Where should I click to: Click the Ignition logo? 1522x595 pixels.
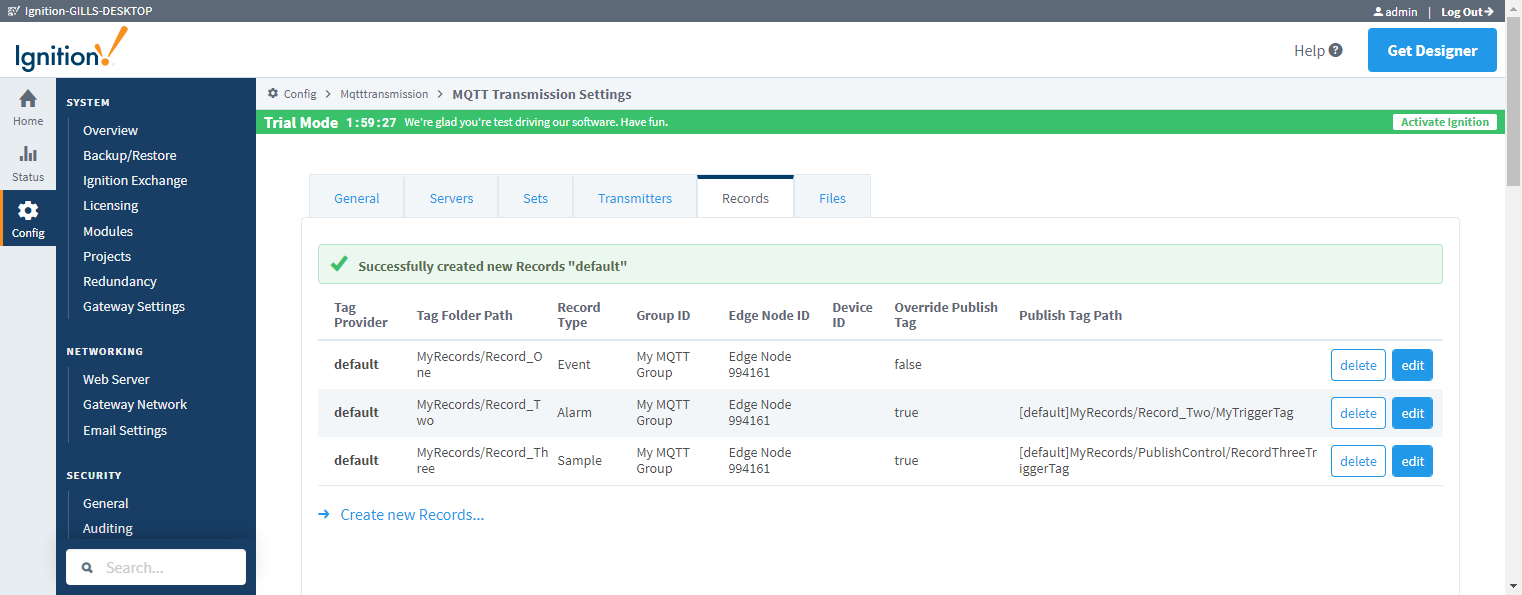point(72,49)
